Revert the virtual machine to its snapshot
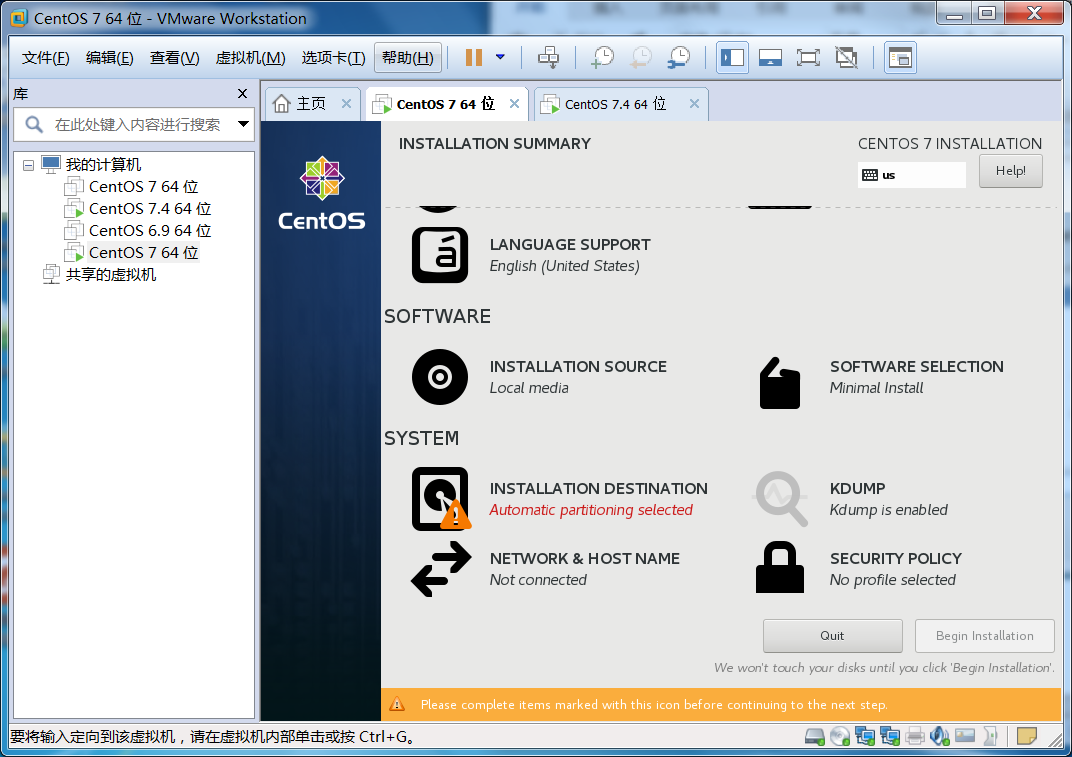The image size is (1072, 757). [641, 57]
